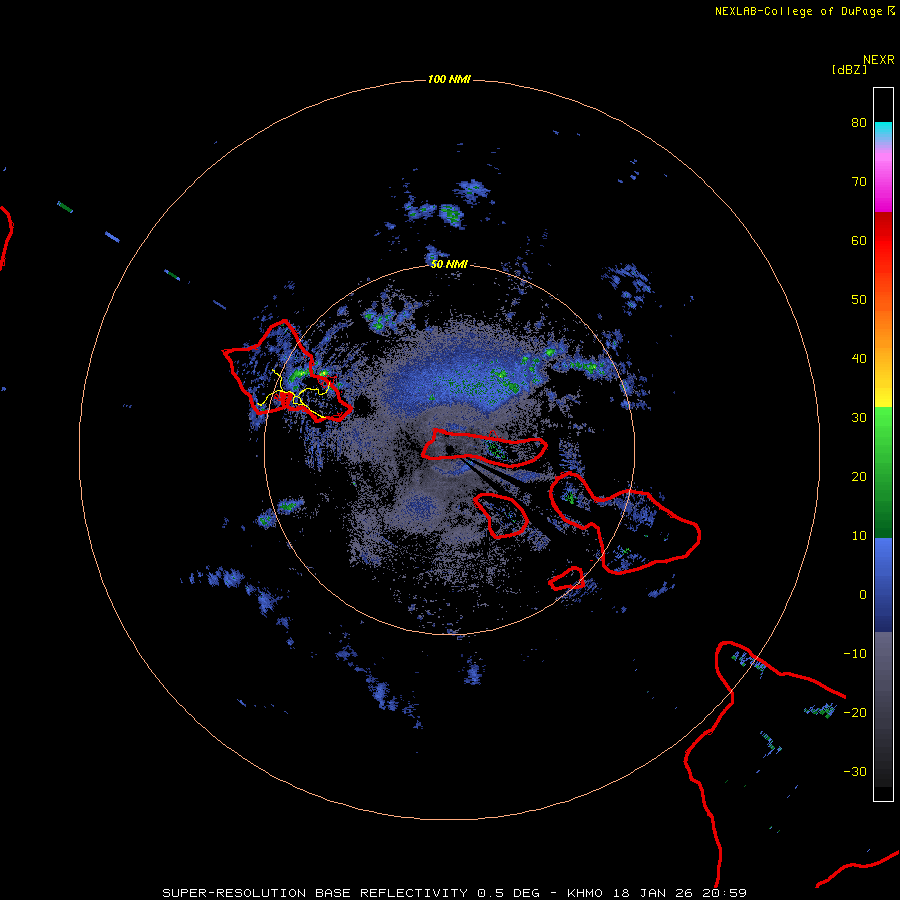Click the magenta band of the color scale
This screenshot has width=900, height=900.
tap(883, 184)
